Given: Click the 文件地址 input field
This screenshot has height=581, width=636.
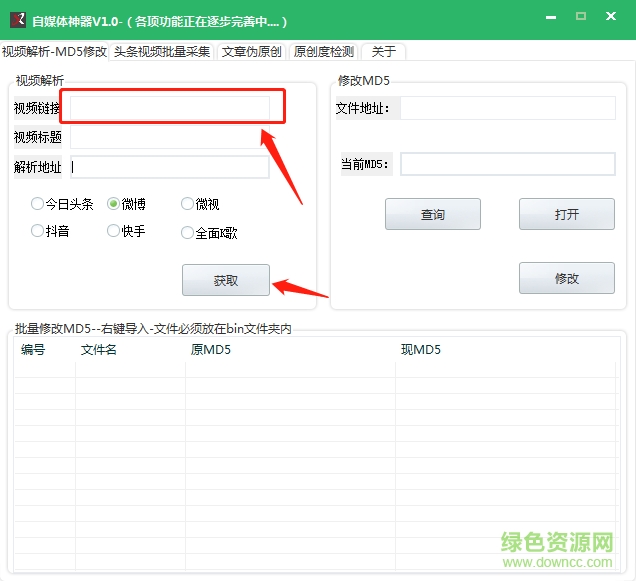Looking at the screenshot, I should [x=507, y=108].
